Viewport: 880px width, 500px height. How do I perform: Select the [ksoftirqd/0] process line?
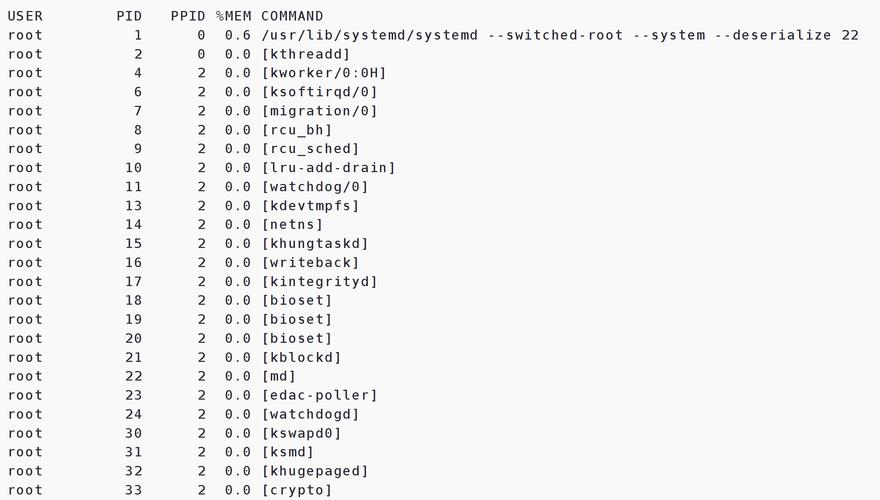tap(319, 92)
